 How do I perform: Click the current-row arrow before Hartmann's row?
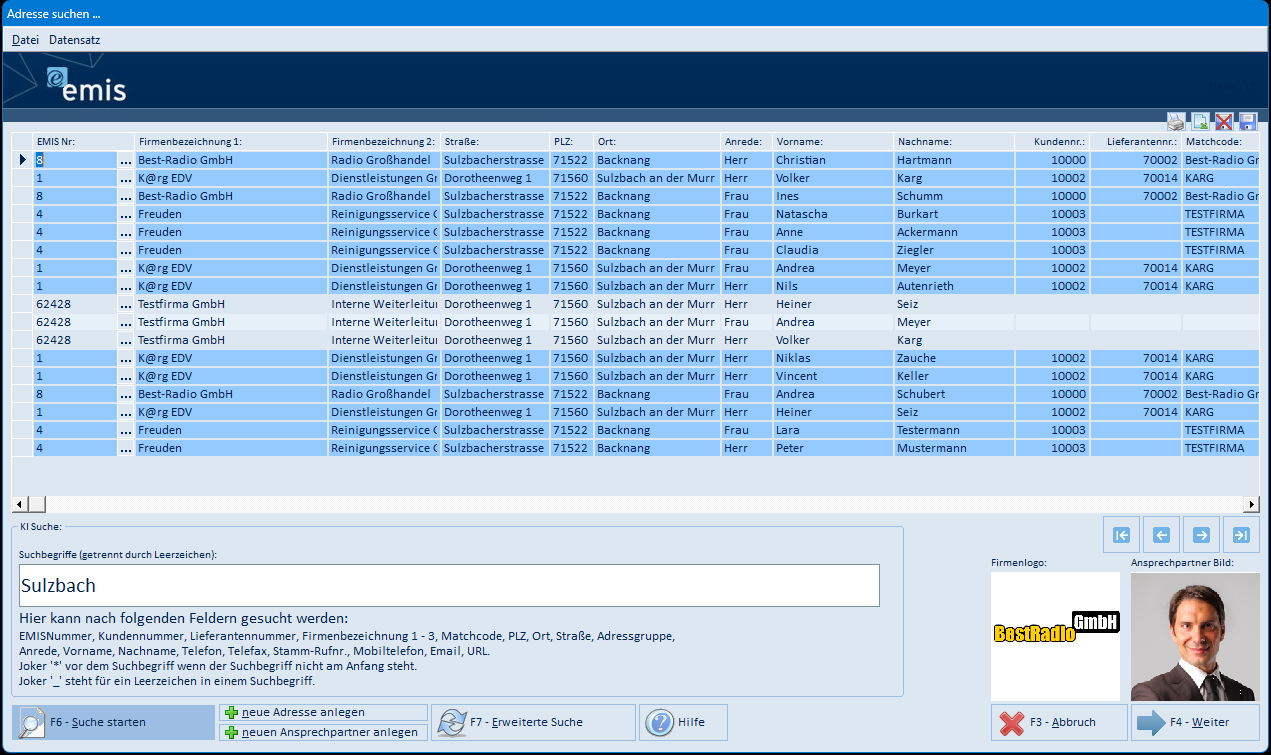pyautogui.click(x=22, y=160)
